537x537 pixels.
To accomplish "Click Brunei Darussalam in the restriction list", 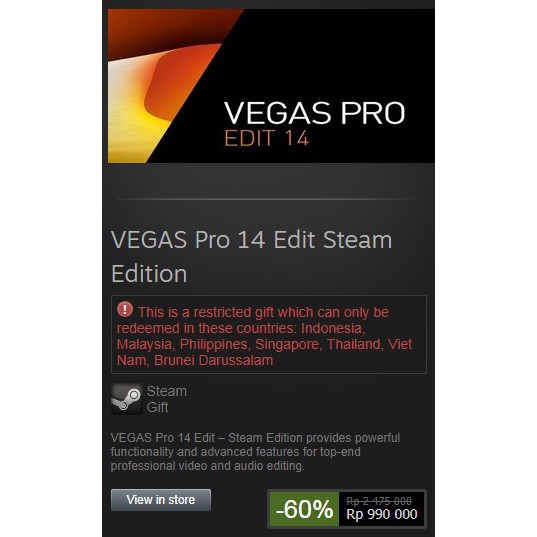I will coord(213,360).
